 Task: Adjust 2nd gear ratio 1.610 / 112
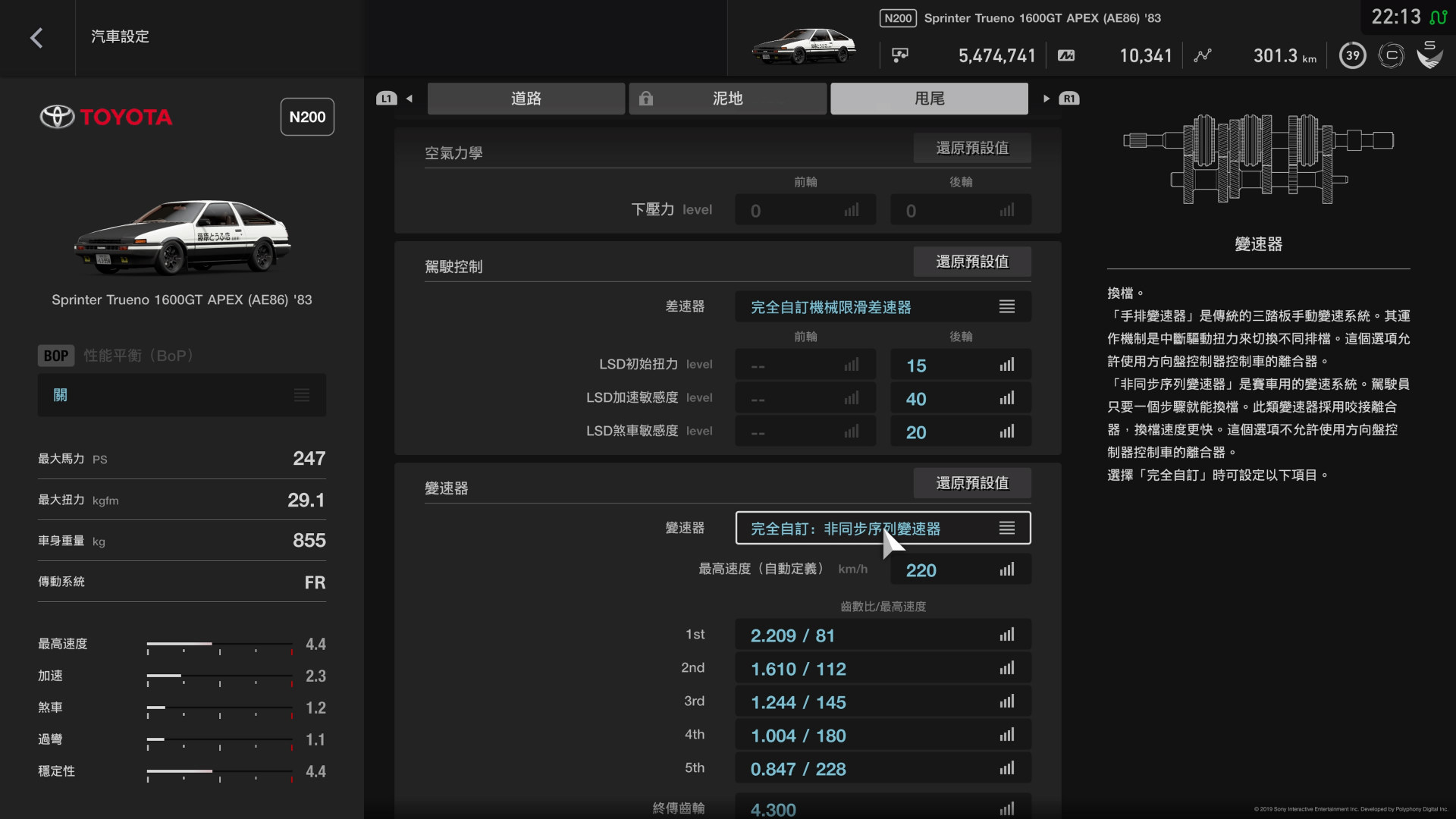(x=883, y=668)
